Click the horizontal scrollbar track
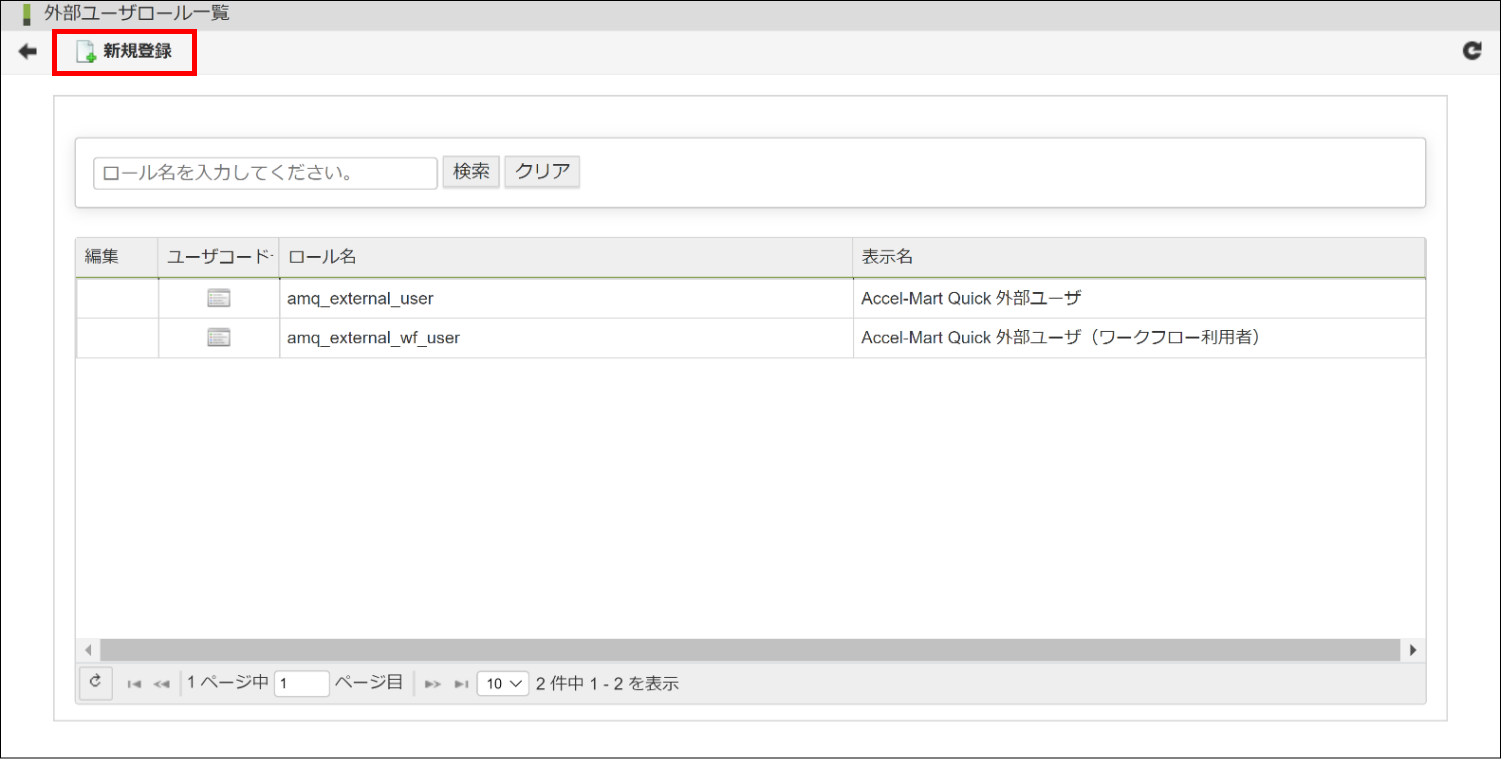The width and height of the screenshot is (1501, 759). (750, 650)
